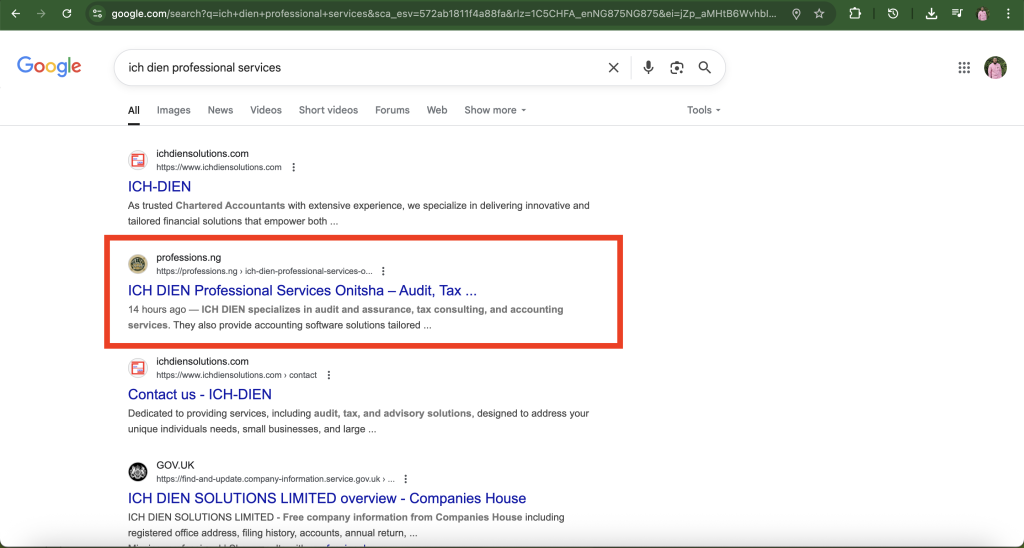Click the browser address bar URL
The width and height of the screenshot is (1024, 548).
coord(444,14)
